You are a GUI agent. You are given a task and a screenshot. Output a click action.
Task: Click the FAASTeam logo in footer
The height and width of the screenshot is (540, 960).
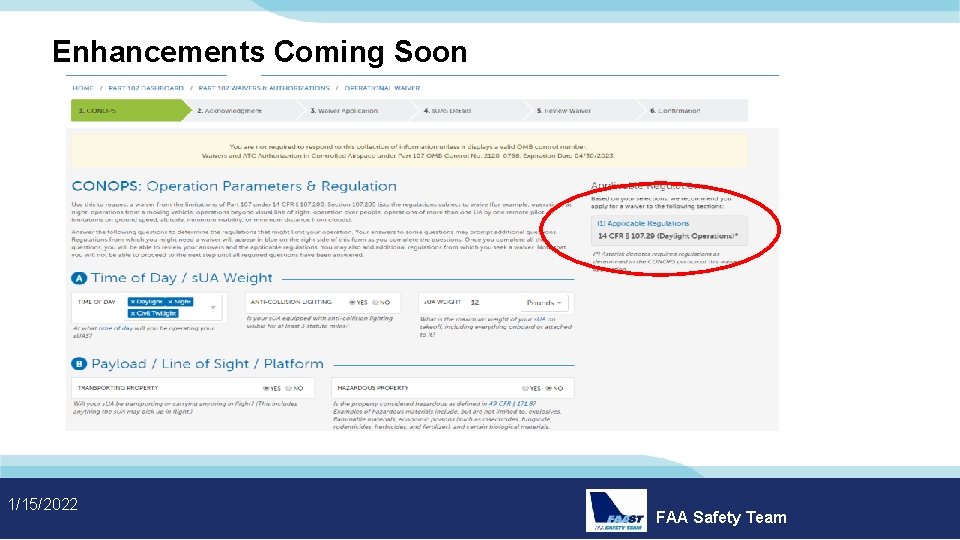pos(616,510)
